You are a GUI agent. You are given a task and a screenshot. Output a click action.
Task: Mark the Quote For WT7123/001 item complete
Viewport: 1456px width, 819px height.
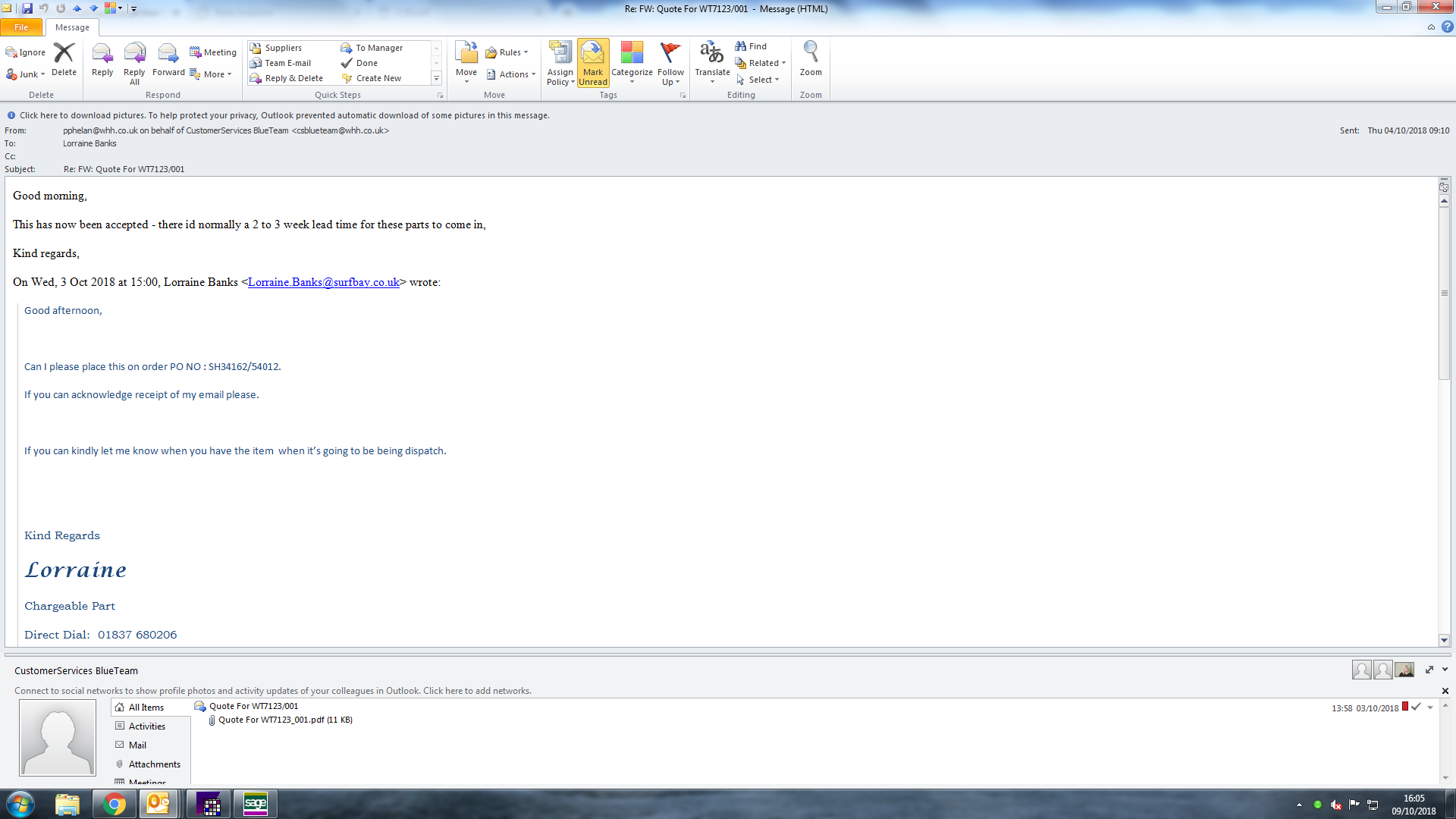(1416, 707)
